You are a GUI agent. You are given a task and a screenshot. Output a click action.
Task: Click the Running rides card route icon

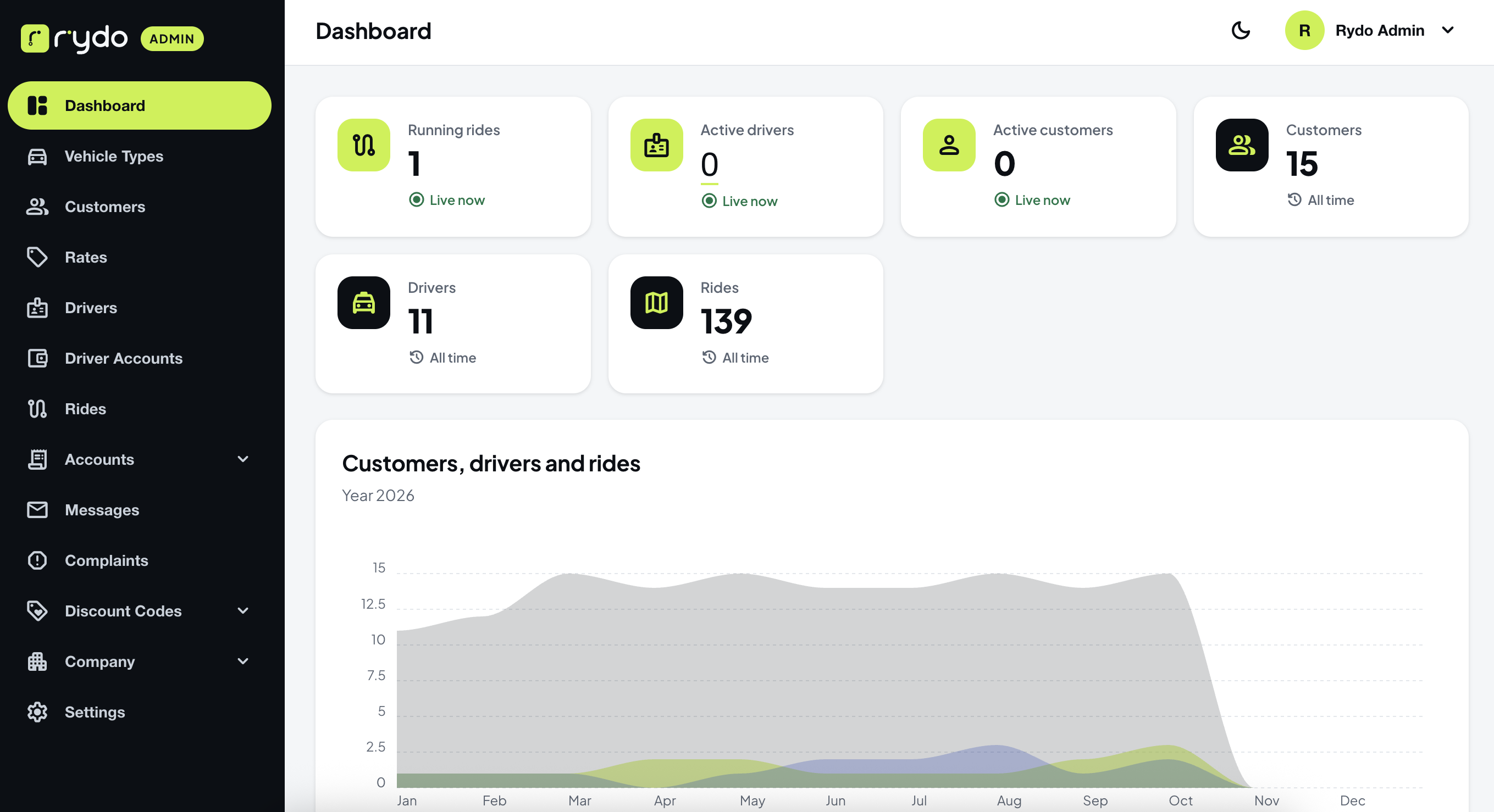click(364, 145)
